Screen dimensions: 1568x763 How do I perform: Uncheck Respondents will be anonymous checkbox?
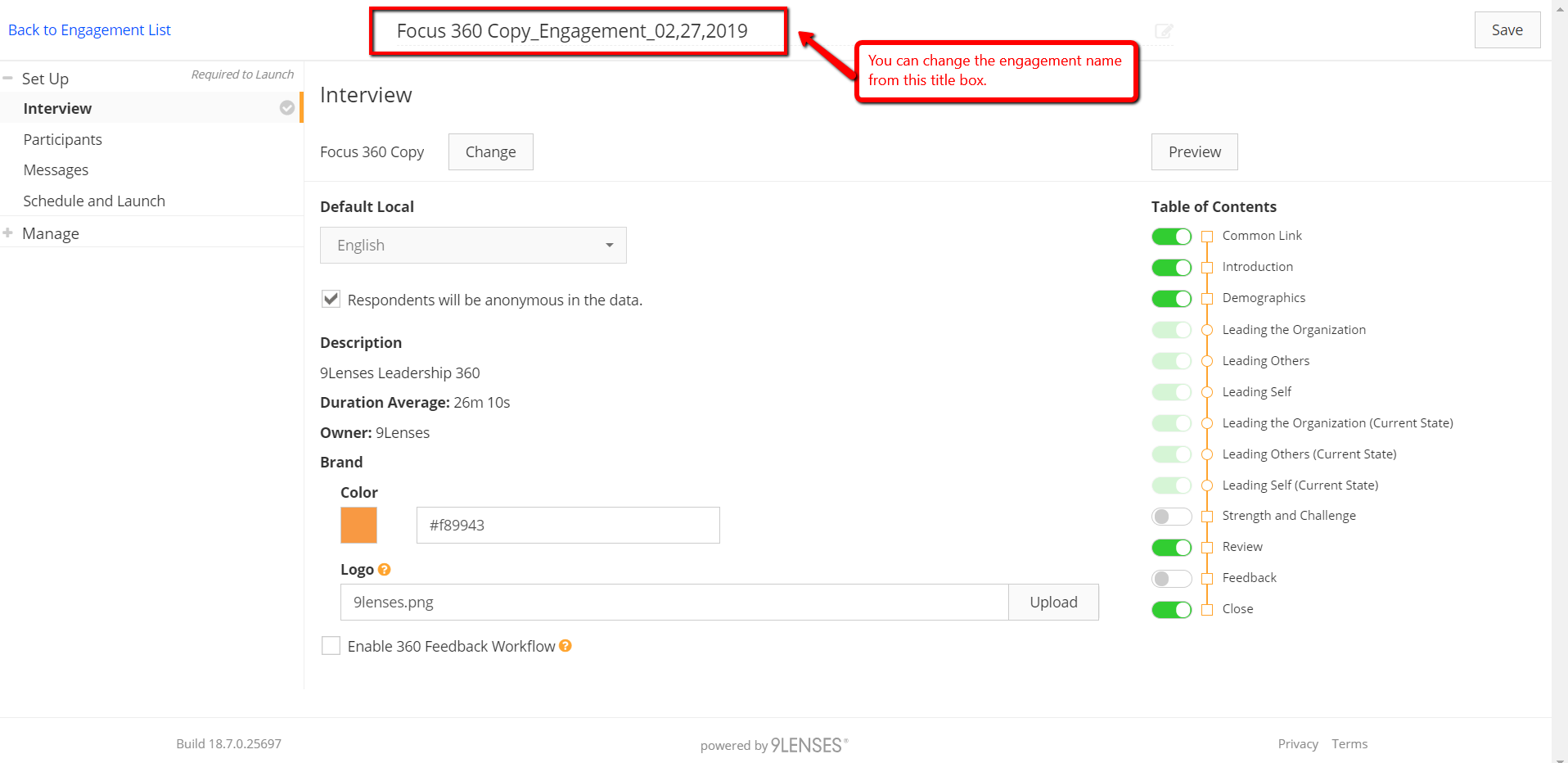coord(331,299)
